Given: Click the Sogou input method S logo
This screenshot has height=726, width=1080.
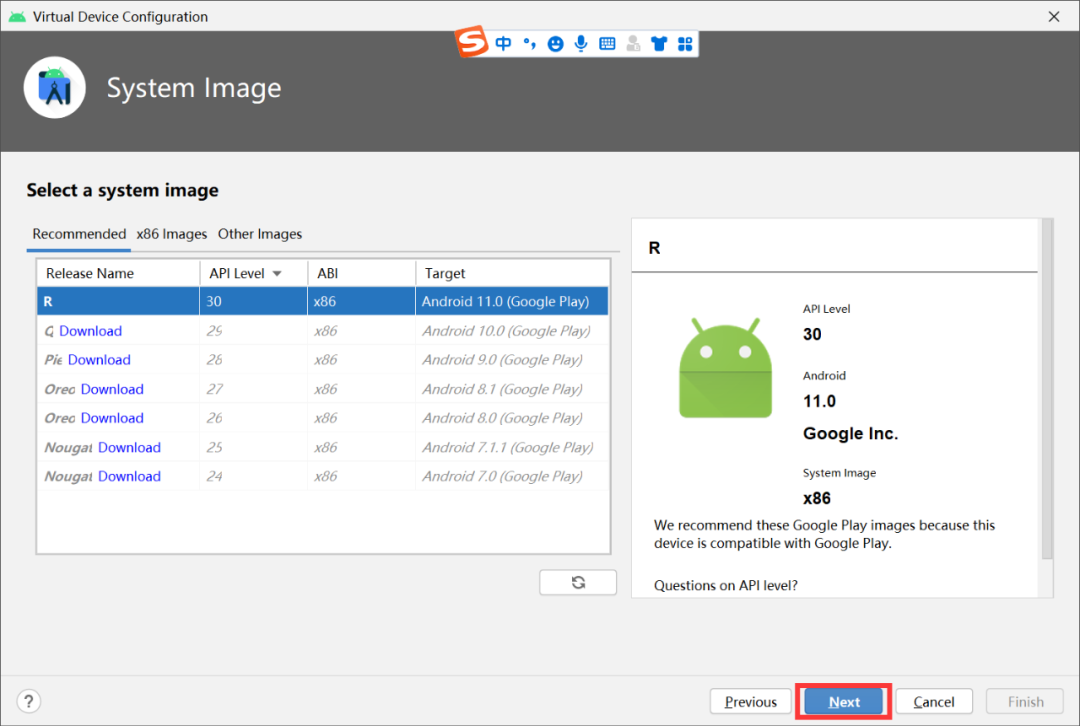Looking at the screenshot, I should click(x=472, y=41).
